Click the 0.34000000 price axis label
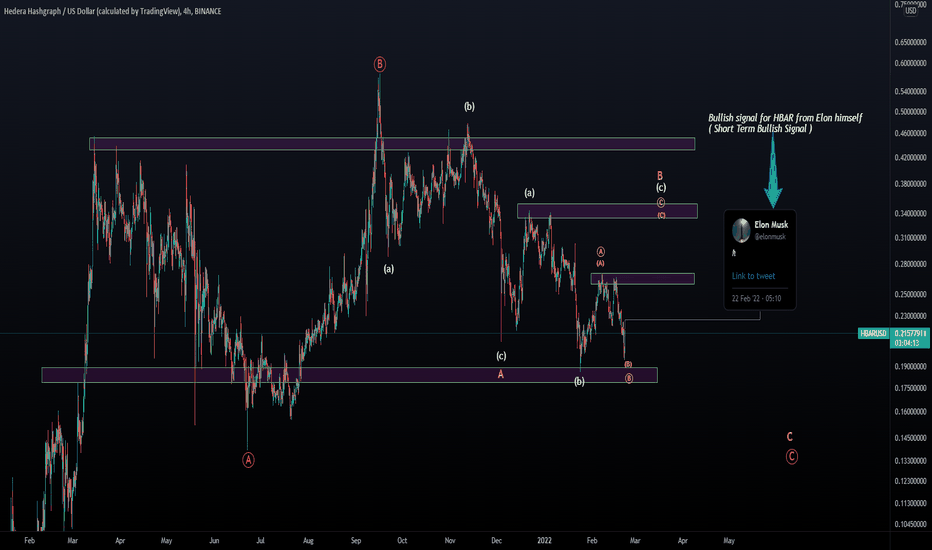Image resolution: width=932 pixels, height=550 pixels. point(910,213)
